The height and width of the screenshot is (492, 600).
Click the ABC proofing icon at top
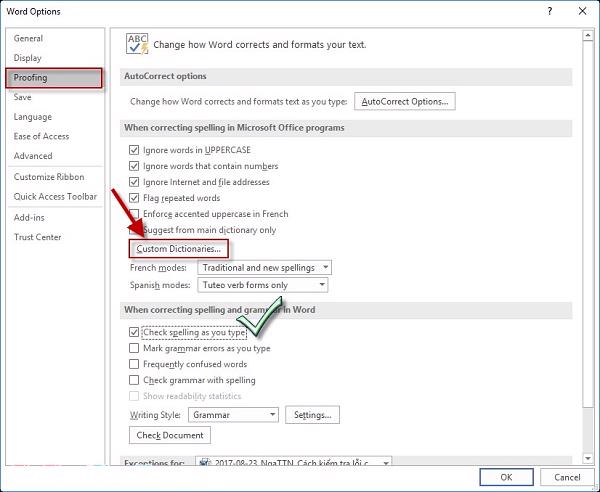point(136,44)
